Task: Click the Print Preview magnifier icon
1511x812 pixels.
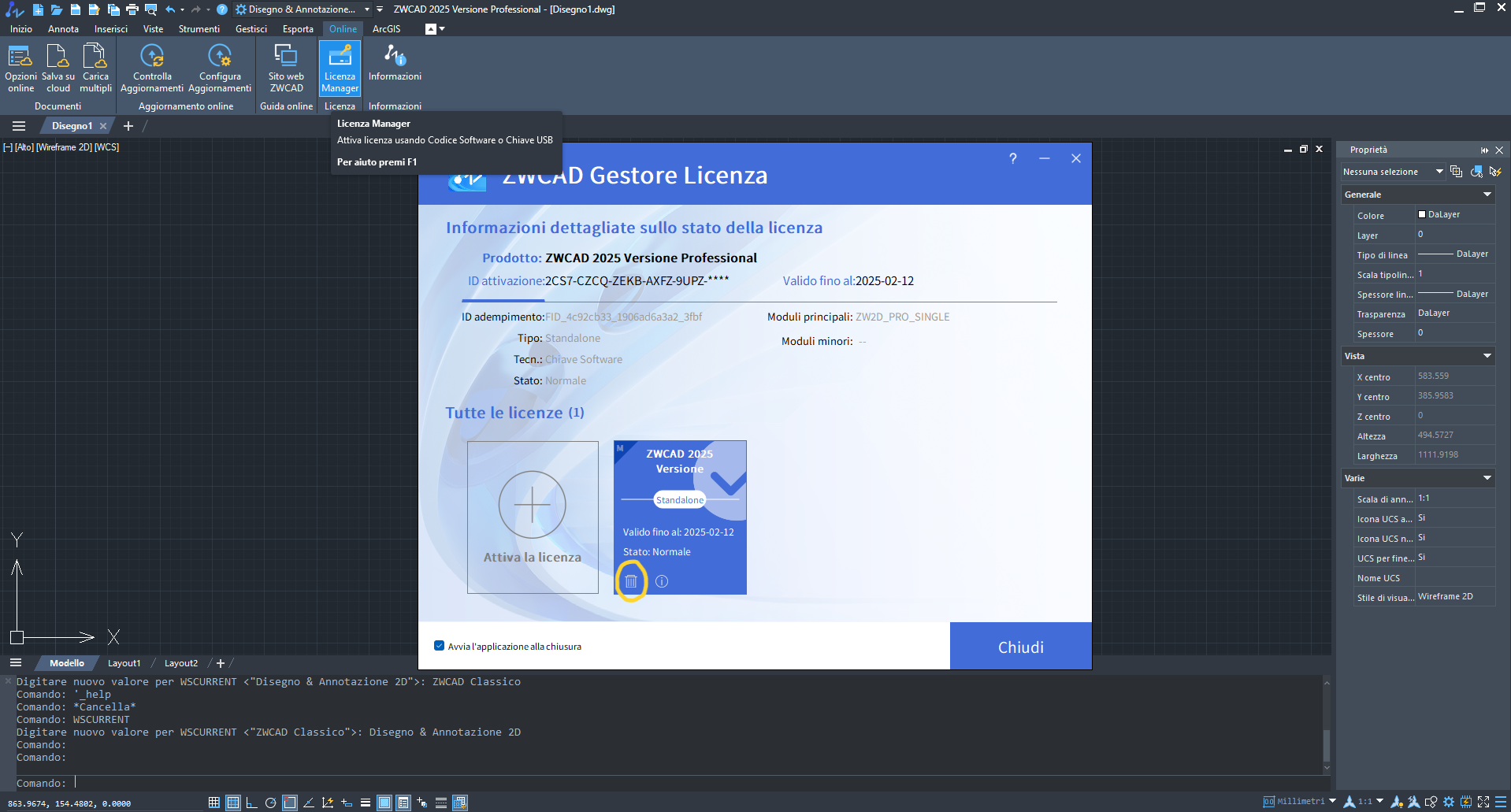Action: coord(150,9)
